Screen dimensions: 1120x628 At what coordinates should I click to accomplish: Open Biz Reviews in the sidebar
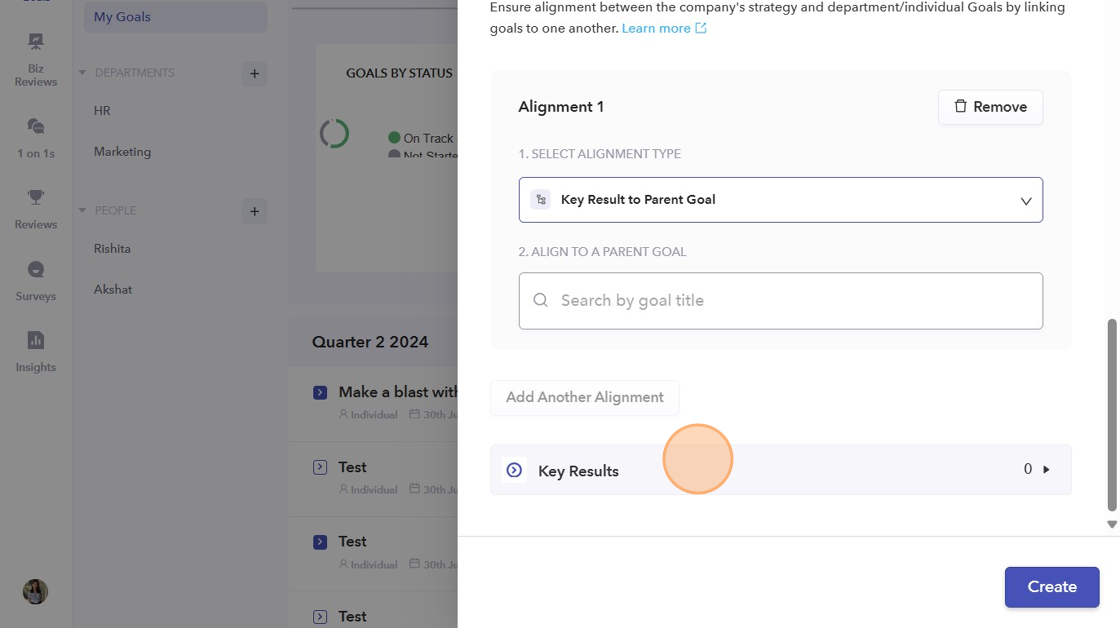tap(36, 59)
